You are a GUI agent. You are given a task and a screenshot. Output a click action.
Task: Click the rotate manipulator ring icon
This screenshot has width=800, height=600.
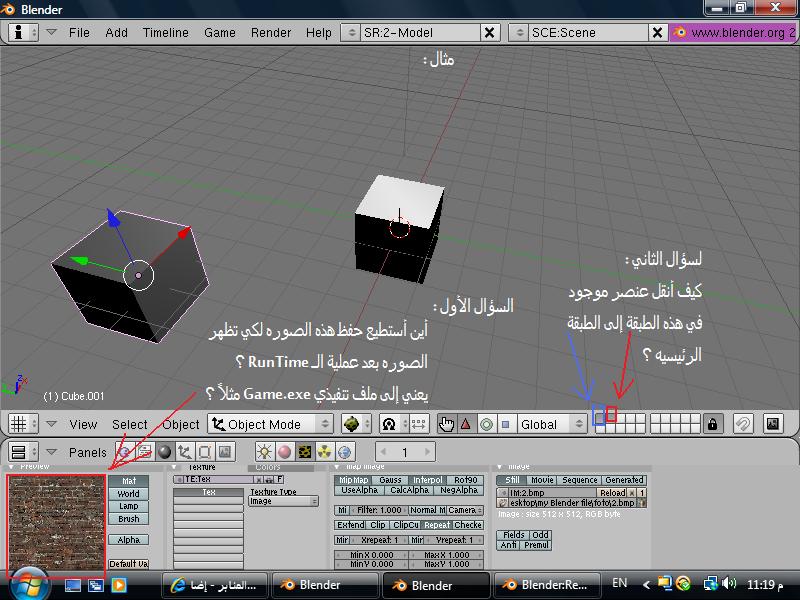click(x=486, y=424)
